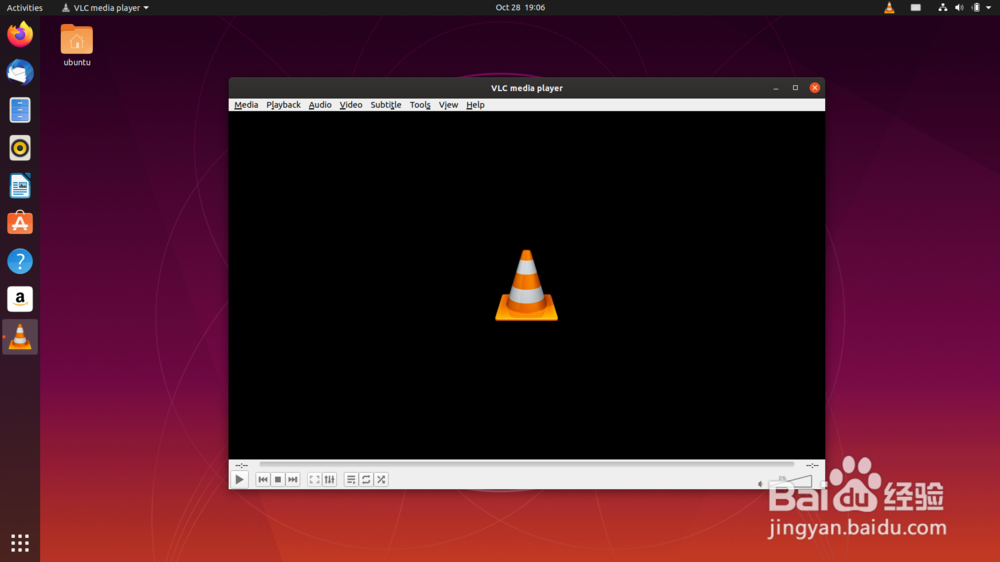Open the Help menu
Image resolution: width=1000 pixels, height=562 pixels.
(x=475, y=105)
